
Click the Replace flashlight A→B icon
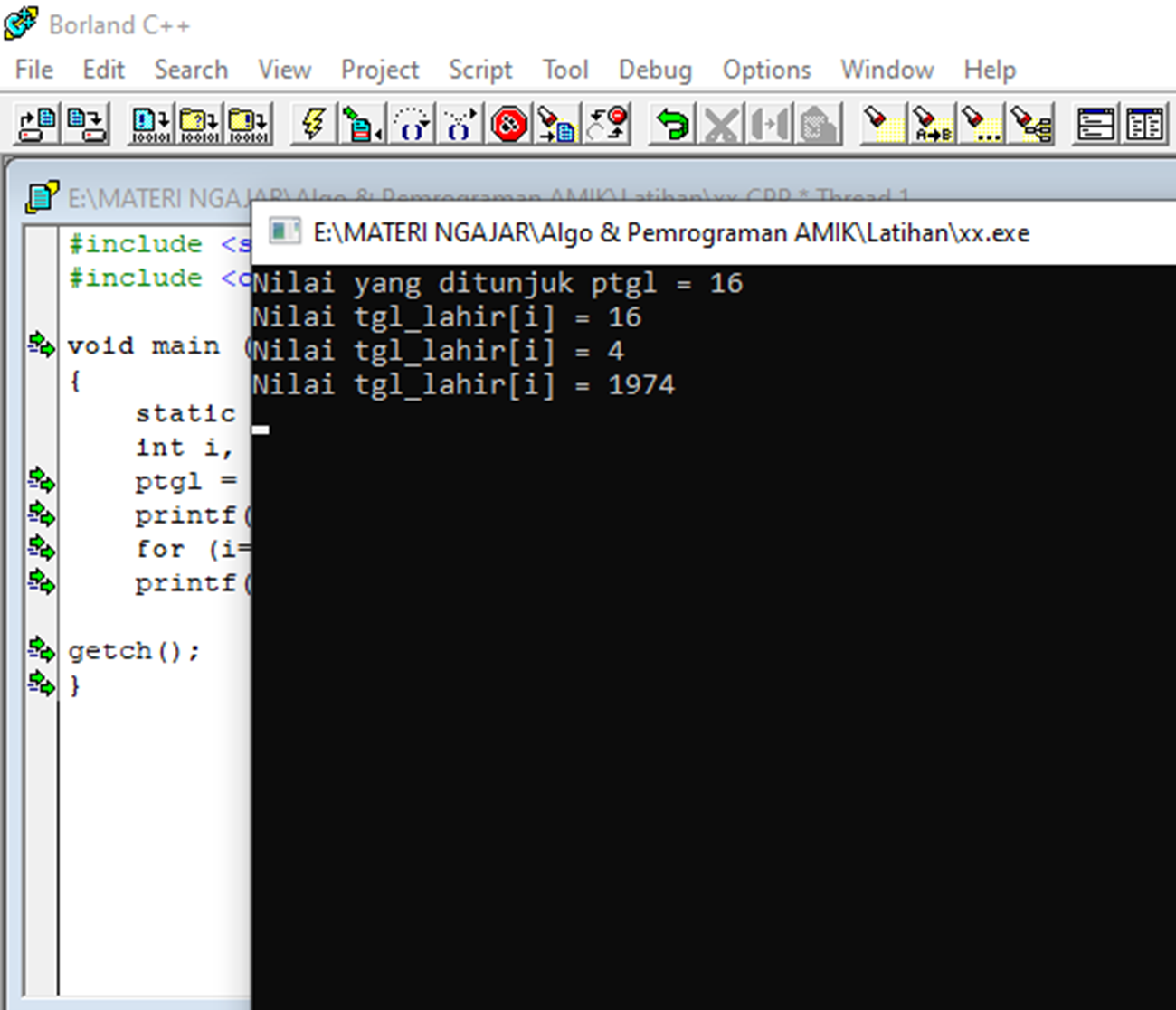click(933, 124)
